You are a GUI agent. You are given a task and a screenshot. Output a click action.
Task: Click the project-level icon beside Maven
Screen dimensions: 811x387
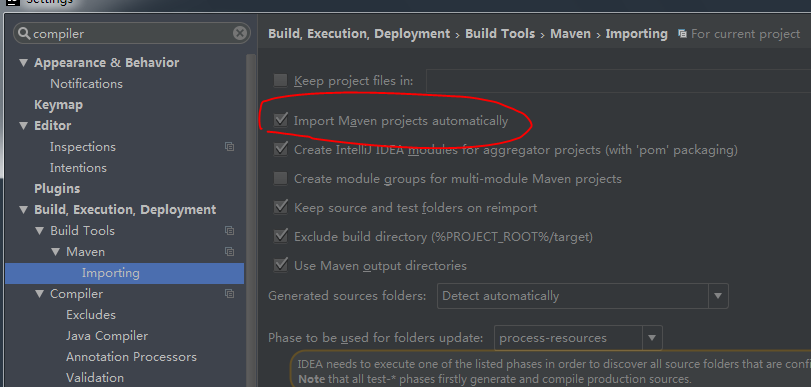click(x=230, y=252)
